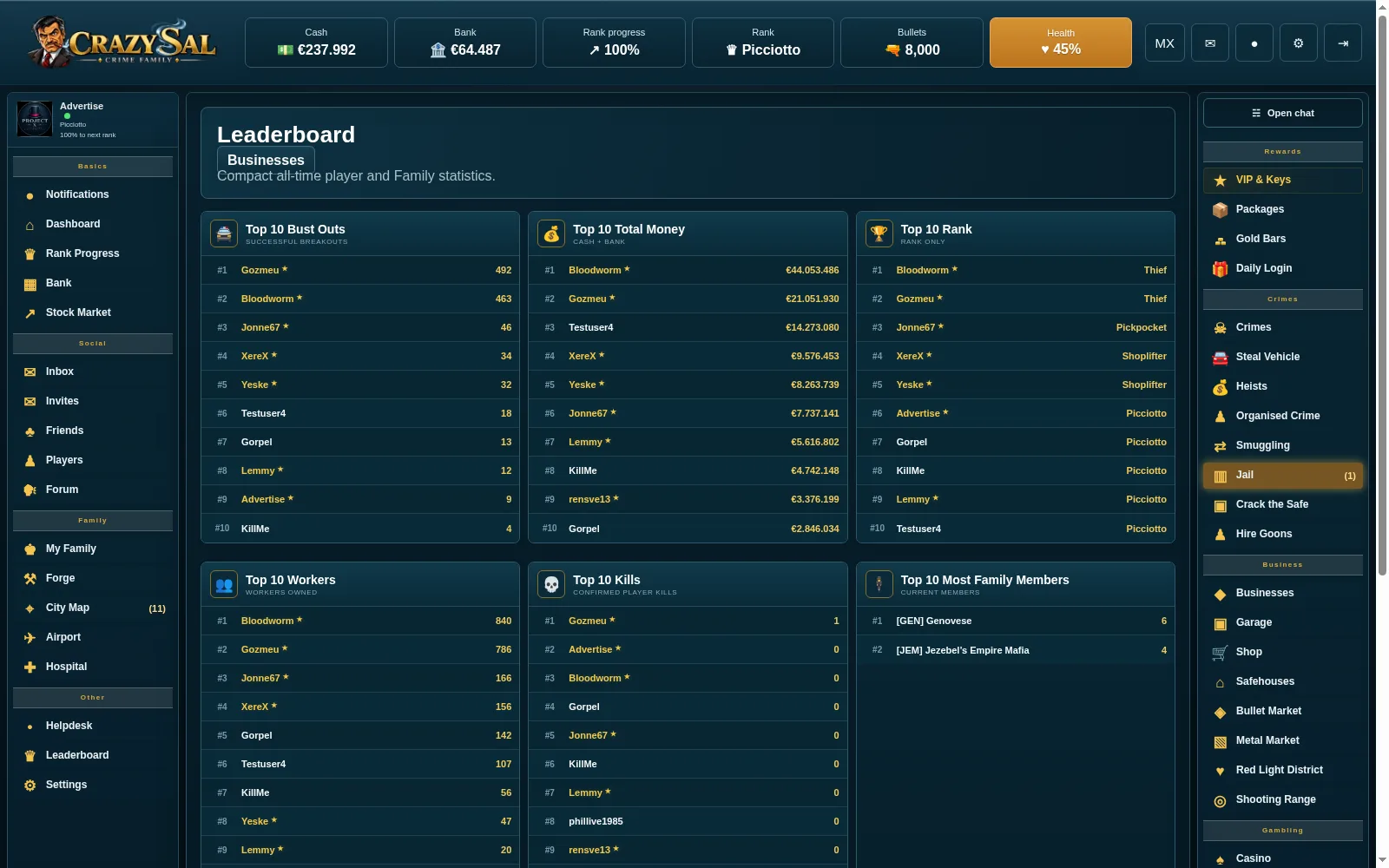Open the mail envelope icon in header
Viewport: 1389px width, 868px height.
tap(1209, 43)
